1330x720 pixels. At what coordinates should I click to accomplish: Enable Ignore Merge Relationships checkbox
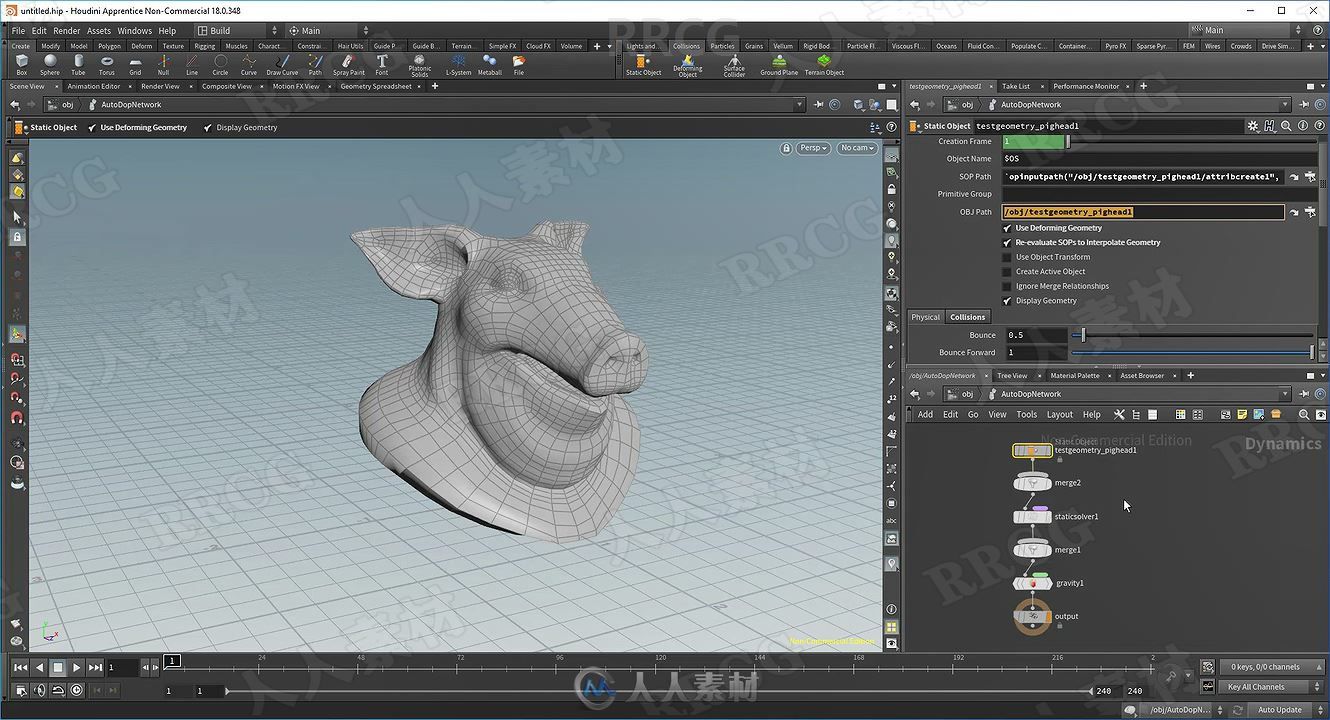pyautogui.click(x=1007, y=286)
